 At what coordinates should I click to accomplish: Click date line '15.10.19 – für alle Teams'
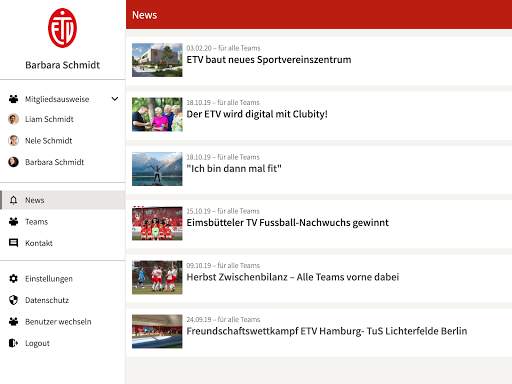pos(223,211)
